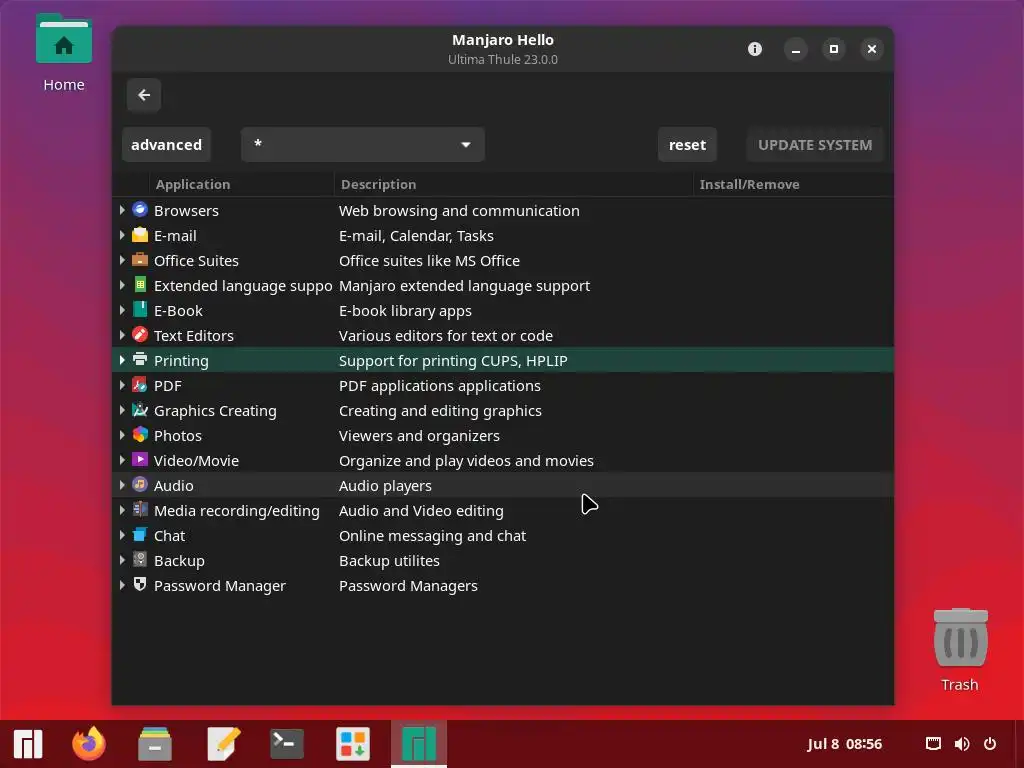The image size is (1024, 768).
Task: Click the Extended language support icon
Action: click(x=140, y=285)
